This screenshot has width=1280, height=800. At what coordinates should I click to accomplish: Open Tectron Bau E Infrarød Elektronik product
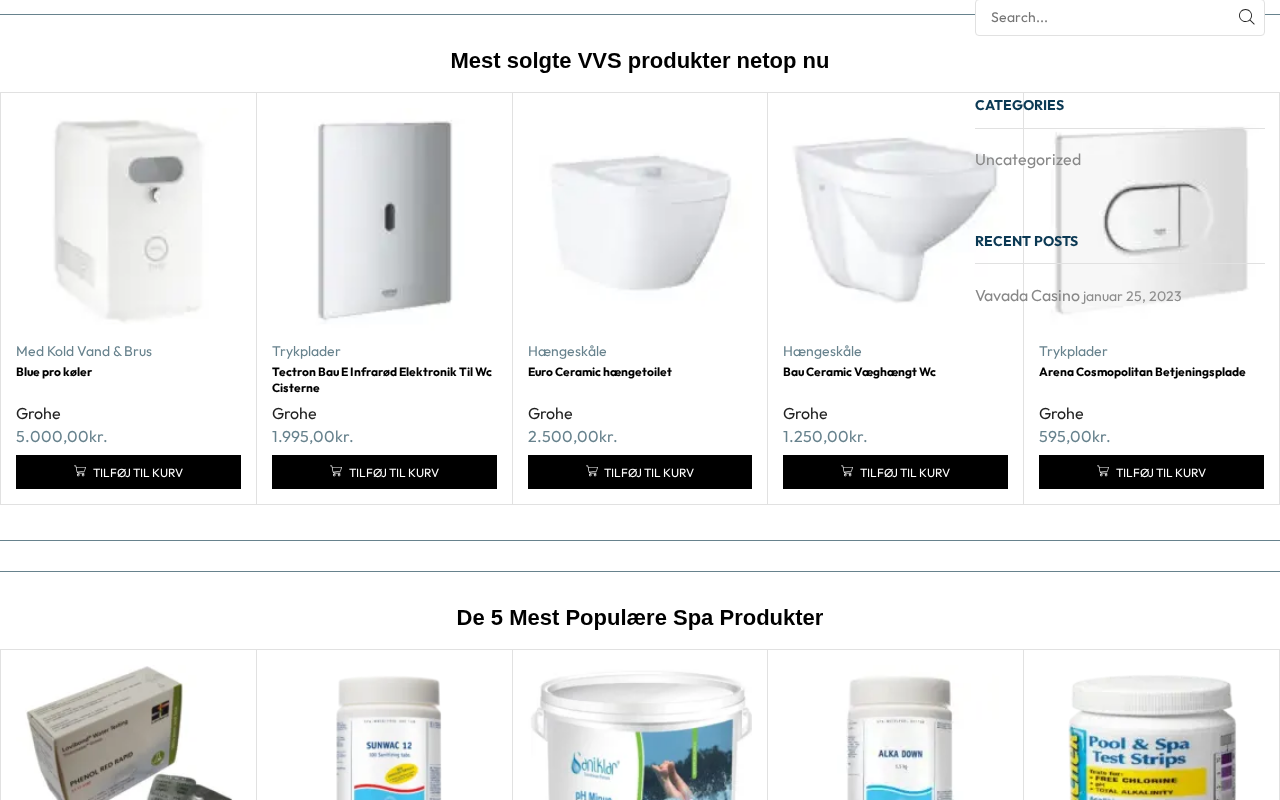click(382, 380)
